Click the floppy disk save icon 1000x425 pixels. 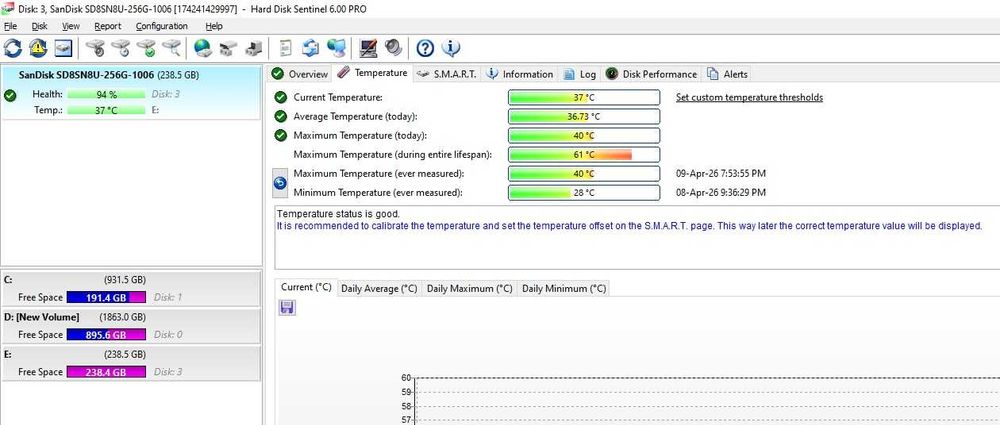[x=287, y=308]
